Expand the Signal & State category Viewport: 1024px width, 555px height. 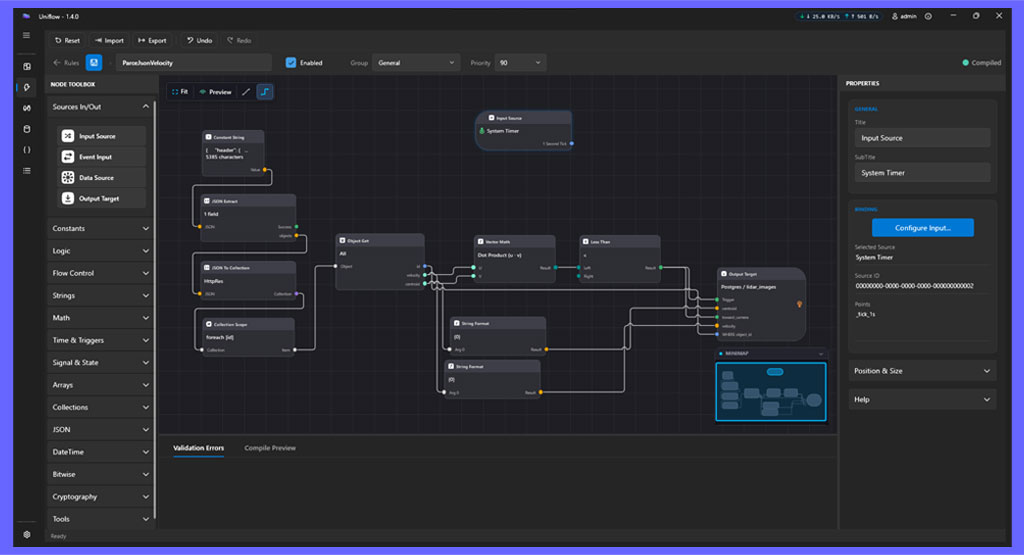pos(101,362)
